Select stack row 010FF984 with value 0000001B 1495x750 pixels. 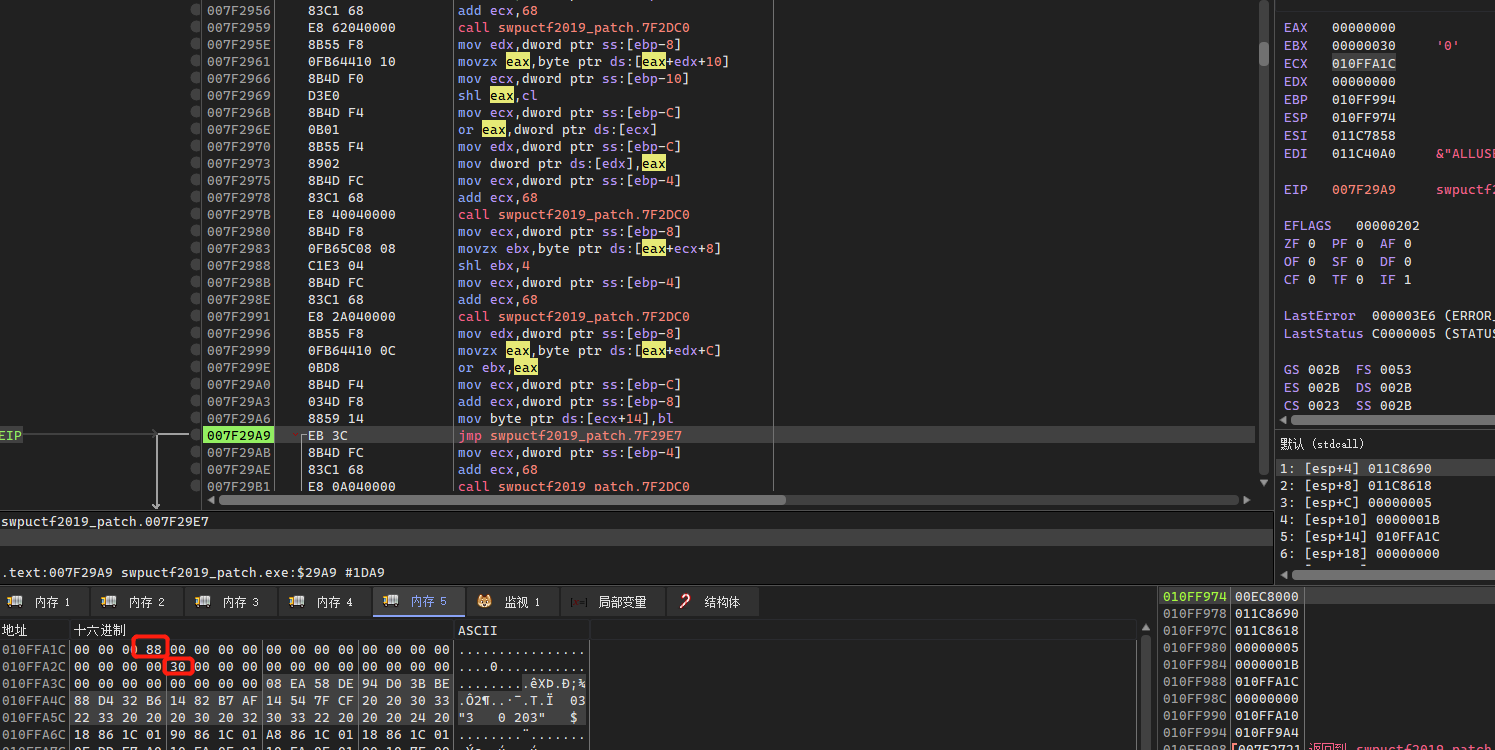point(1326,665)
